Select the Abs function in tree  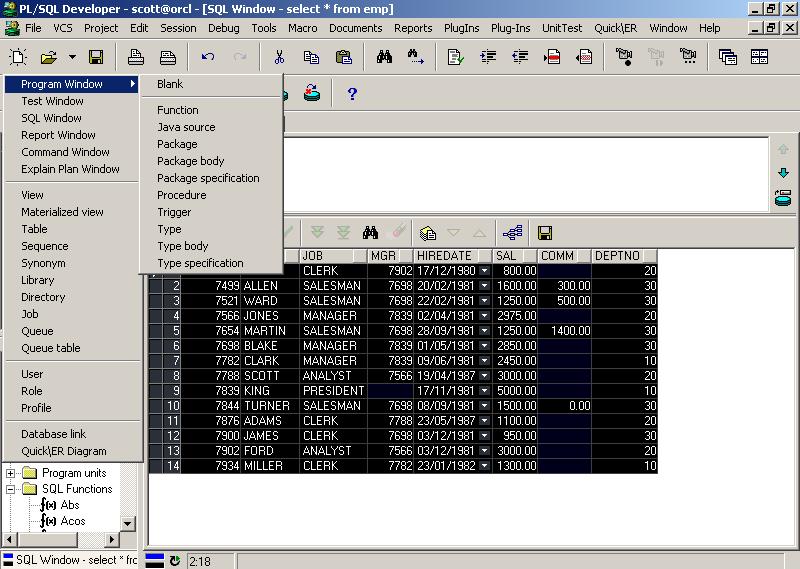click(70, 505)
